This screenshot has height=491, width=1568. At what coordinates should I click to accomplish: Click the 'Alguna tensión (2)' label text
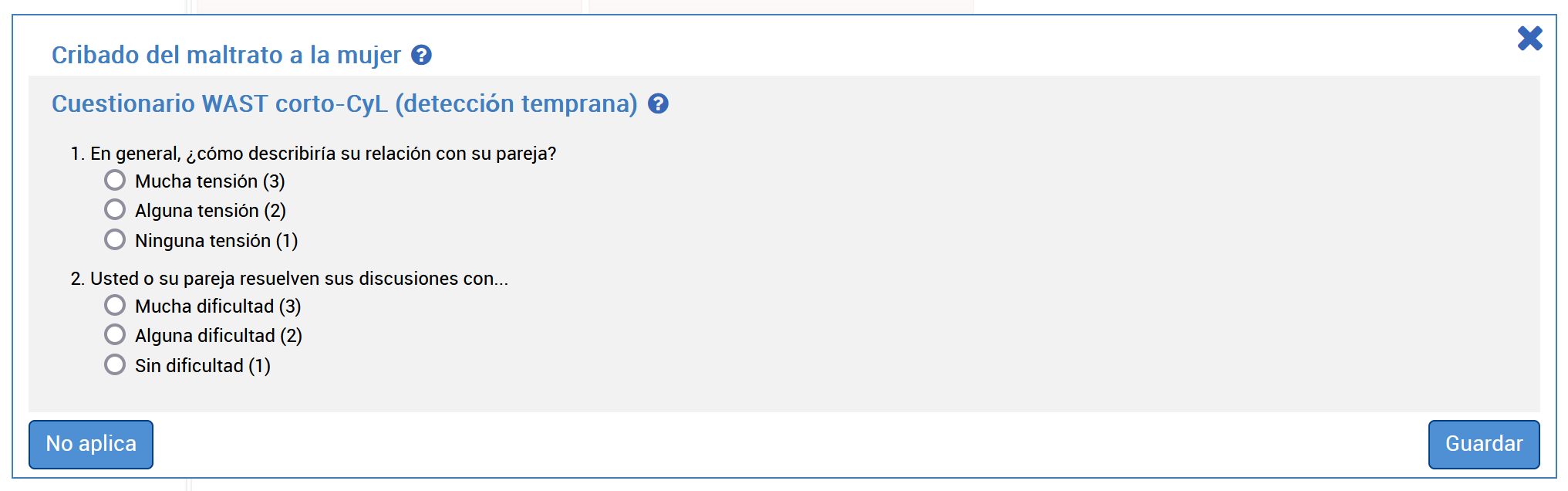click(210, 211)
